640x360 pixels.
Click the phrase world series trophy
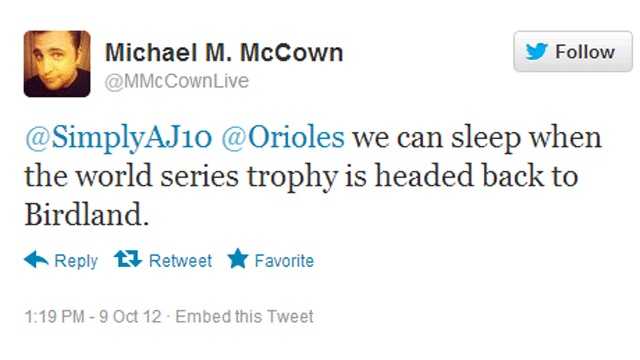pyautogui.click(x=207, y=177)
